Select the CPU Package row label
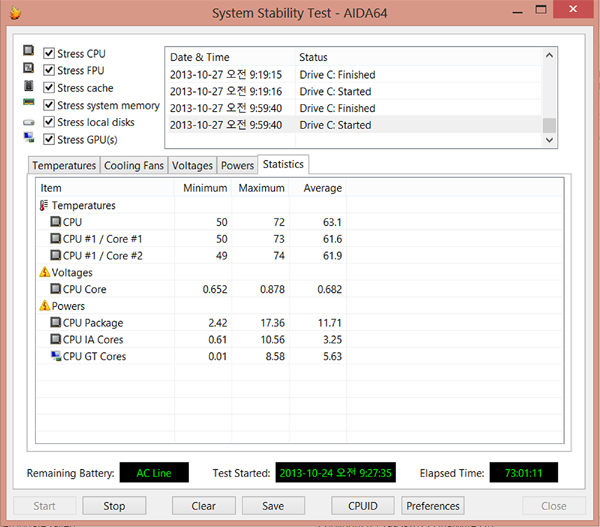This screenshot has width=600, height=527. (93, 323)
